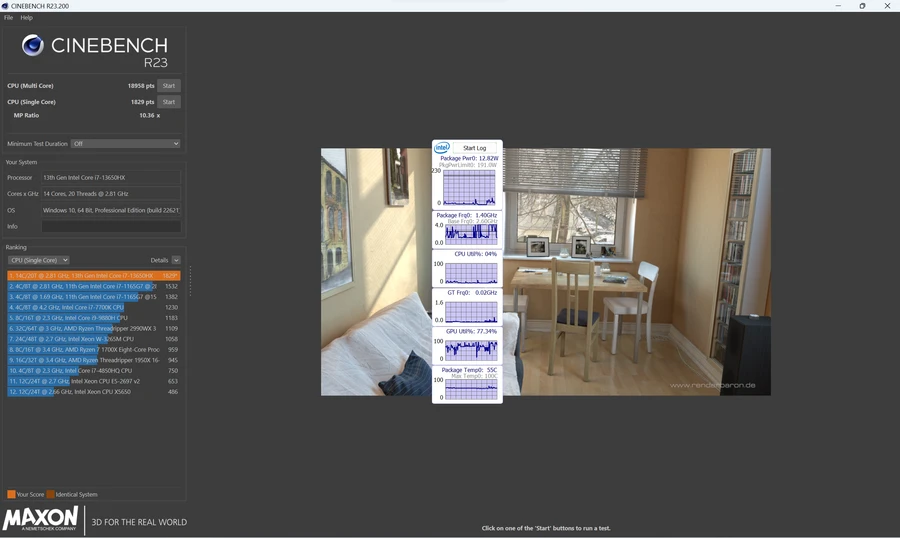Screen dimensions: 900x538
Task: Click the Cores x GHz field
Action: coord(111,193)
